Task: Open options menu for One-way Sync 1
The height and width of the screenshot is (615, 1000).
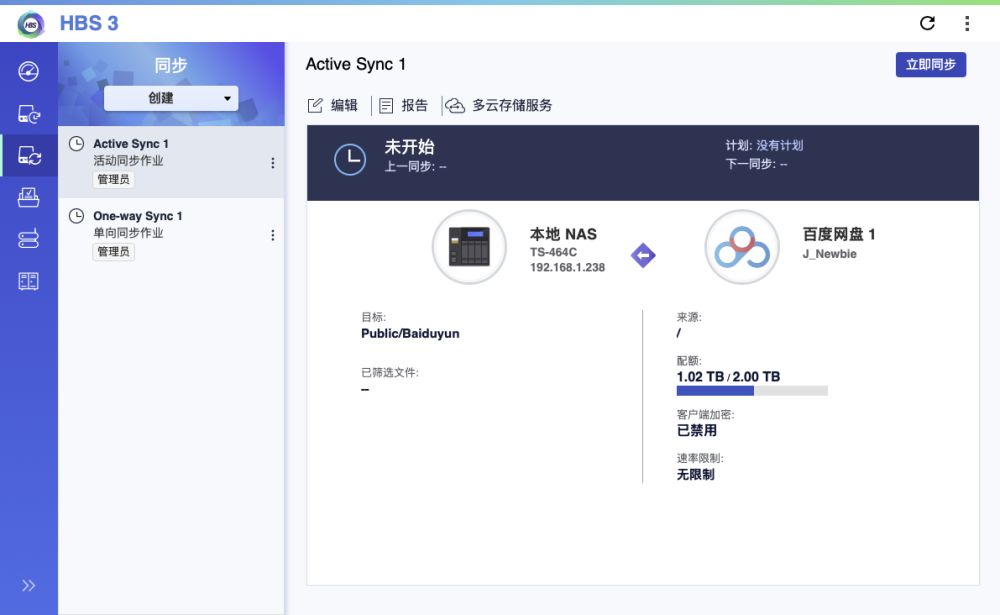Action: (273, 235)
